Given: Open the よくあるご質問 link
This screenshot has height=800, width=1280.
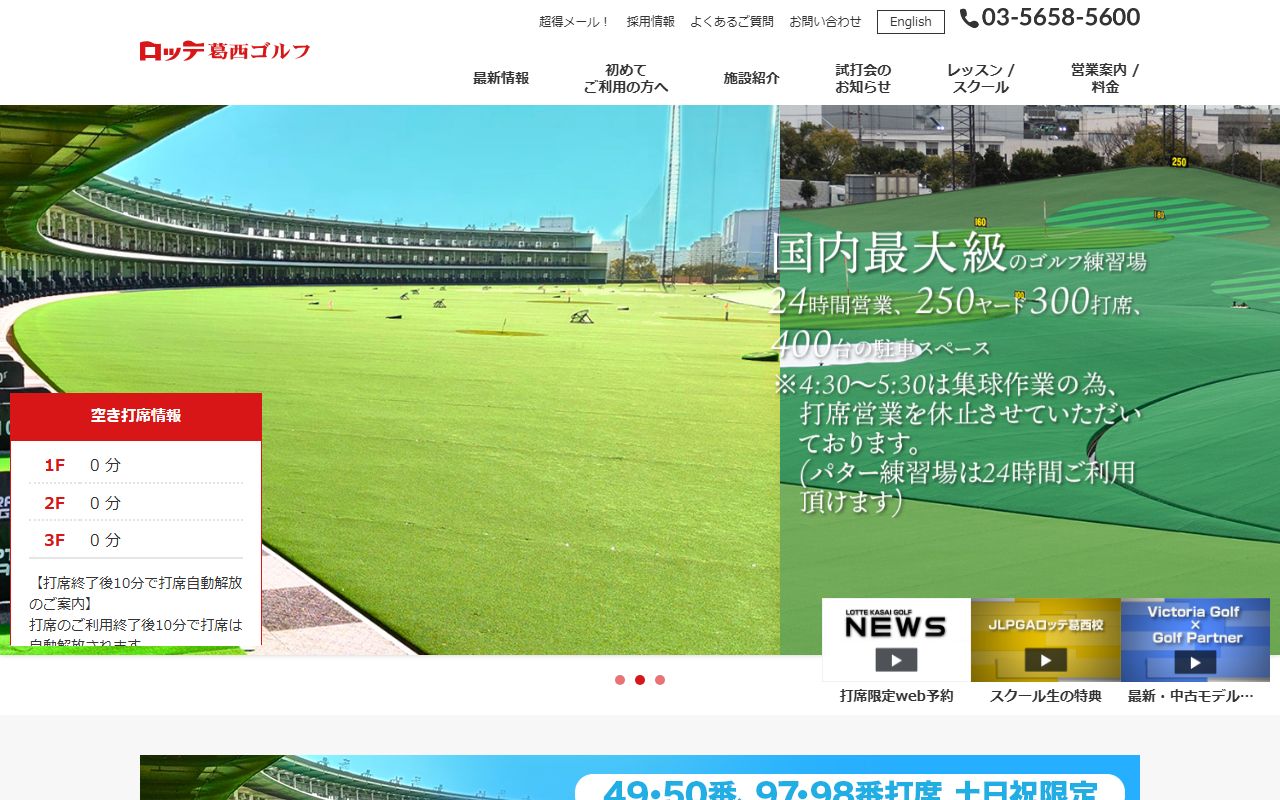Looking at the screenshot, I should [732, 22].
